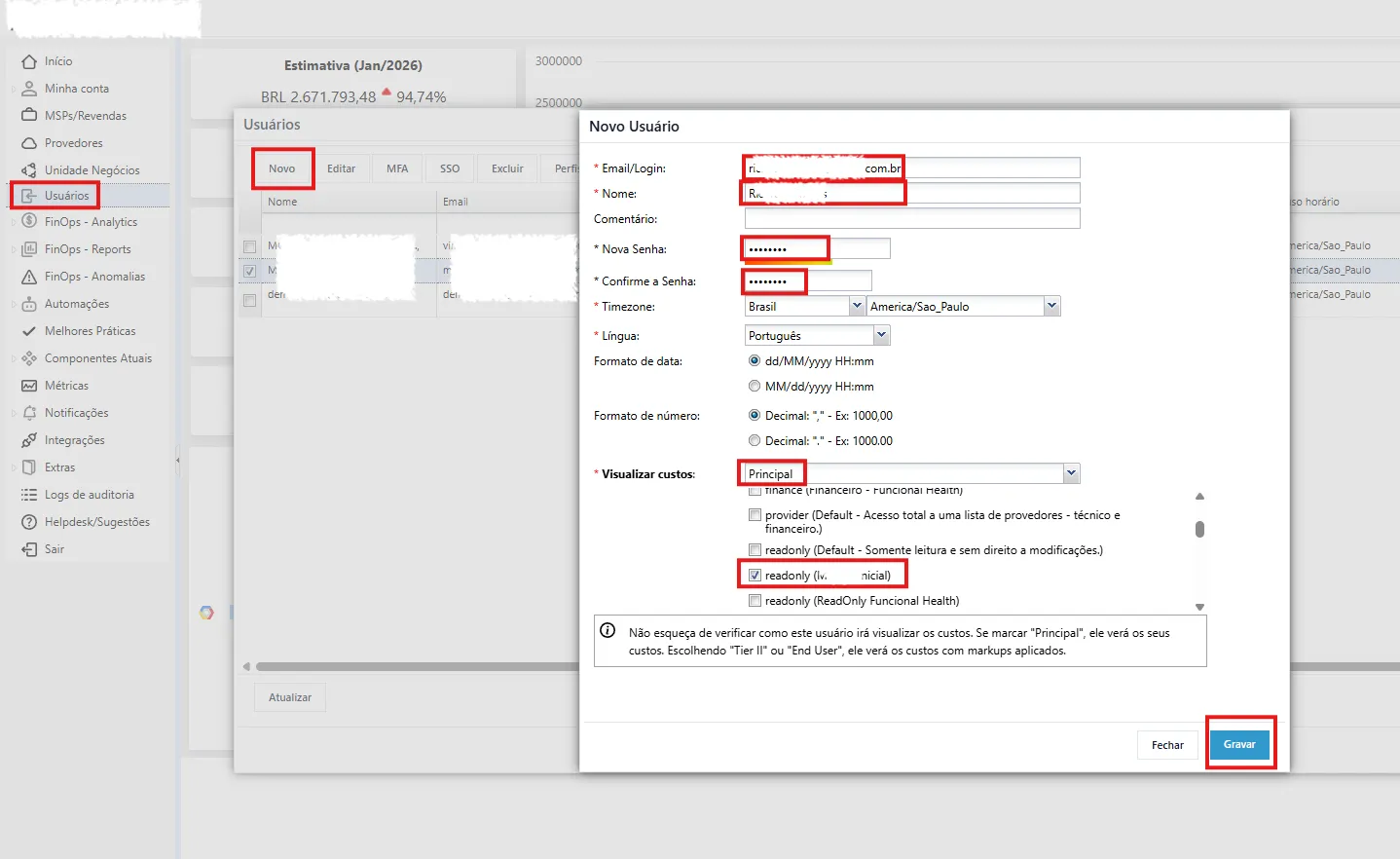
Task: Click the Email column header
Action: [x=508, y=202]
